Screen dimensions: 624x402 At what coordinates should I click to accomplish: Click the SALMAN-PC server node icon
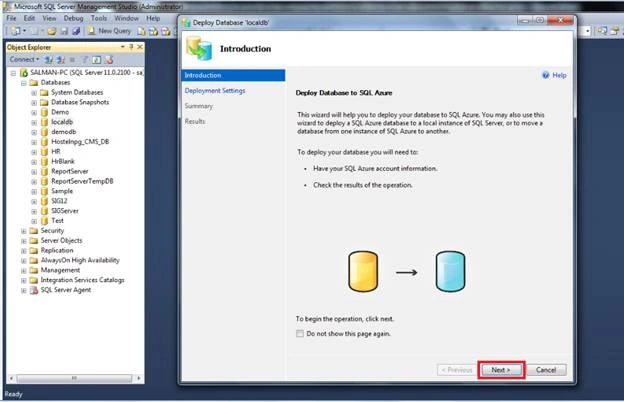[24, 72]
